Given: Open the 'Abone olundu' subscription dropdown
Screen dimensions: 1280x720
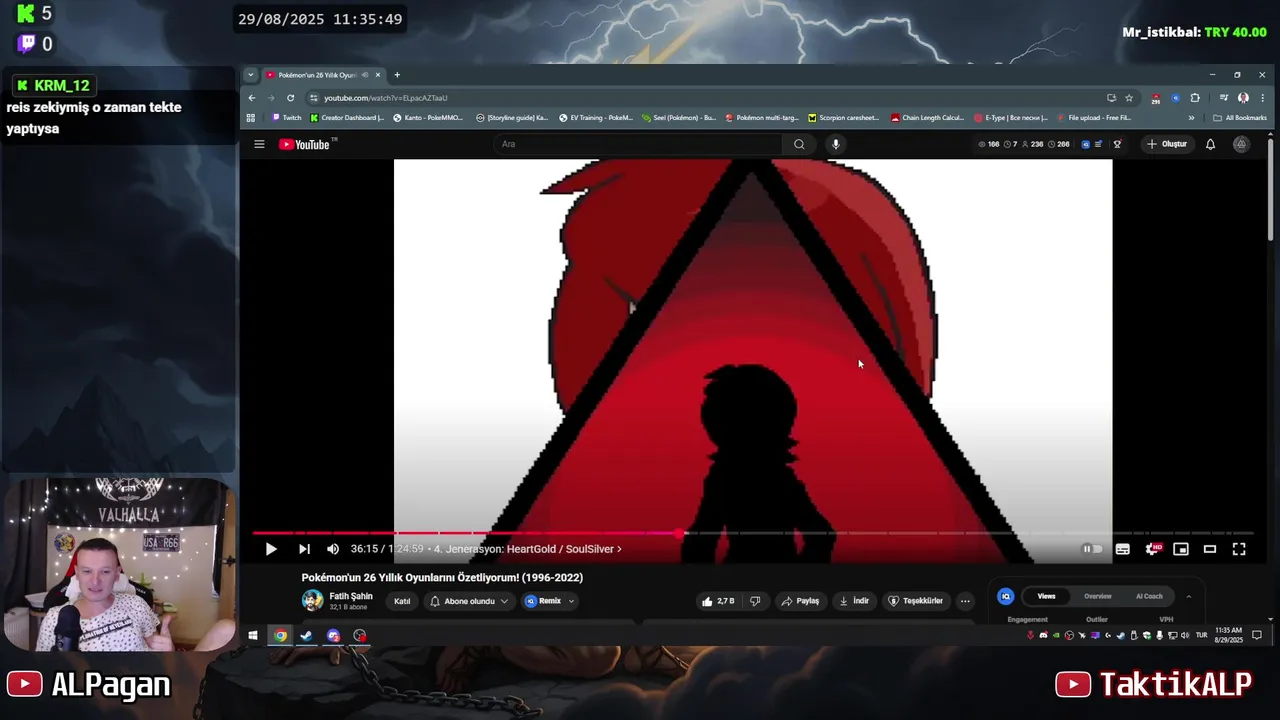Looking at the screenshot, I should point(469,601).
